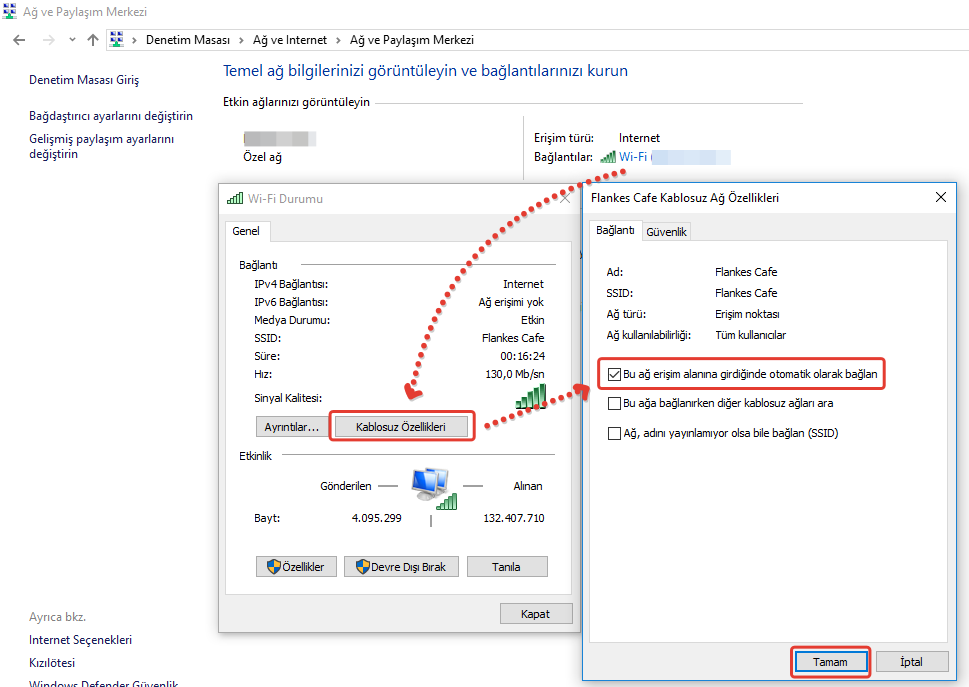The height and width of the screenshot is (687, 969).
Task: Click Devre Dışı Bırak shield button
Action: pos(401,567)
